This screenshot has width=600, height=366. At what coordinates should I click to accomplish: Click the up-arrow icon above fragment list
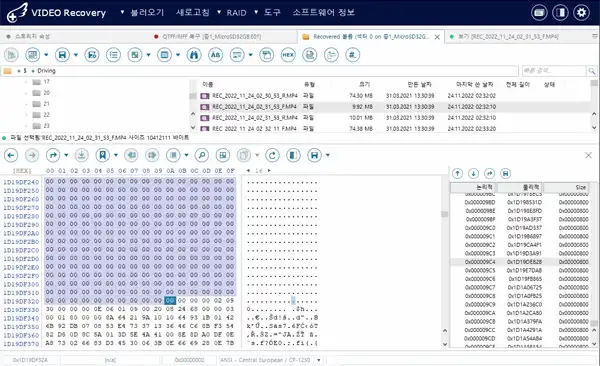point(457,173)
